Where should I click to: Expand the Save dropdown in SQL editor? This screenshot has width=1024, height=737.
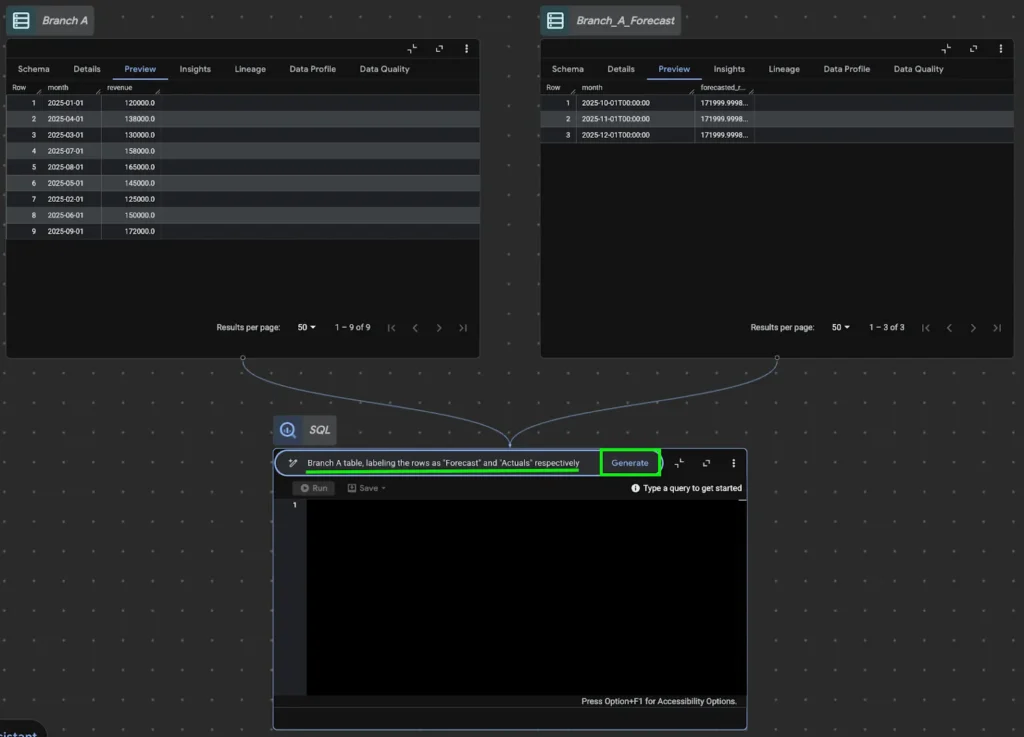pos(366,488)
